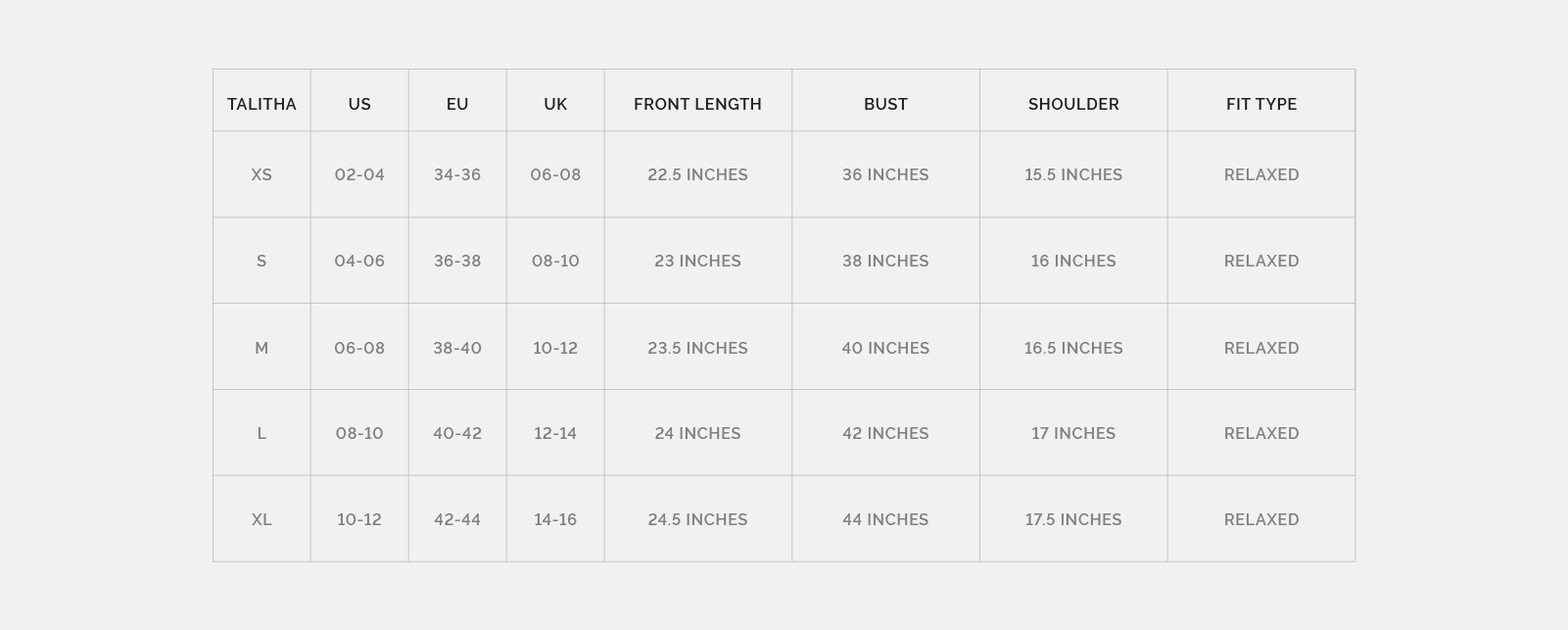Viewport: 1568px width, 630px height.
Task: Click the EU size 34-36 cell
Action: coord(457,174)
